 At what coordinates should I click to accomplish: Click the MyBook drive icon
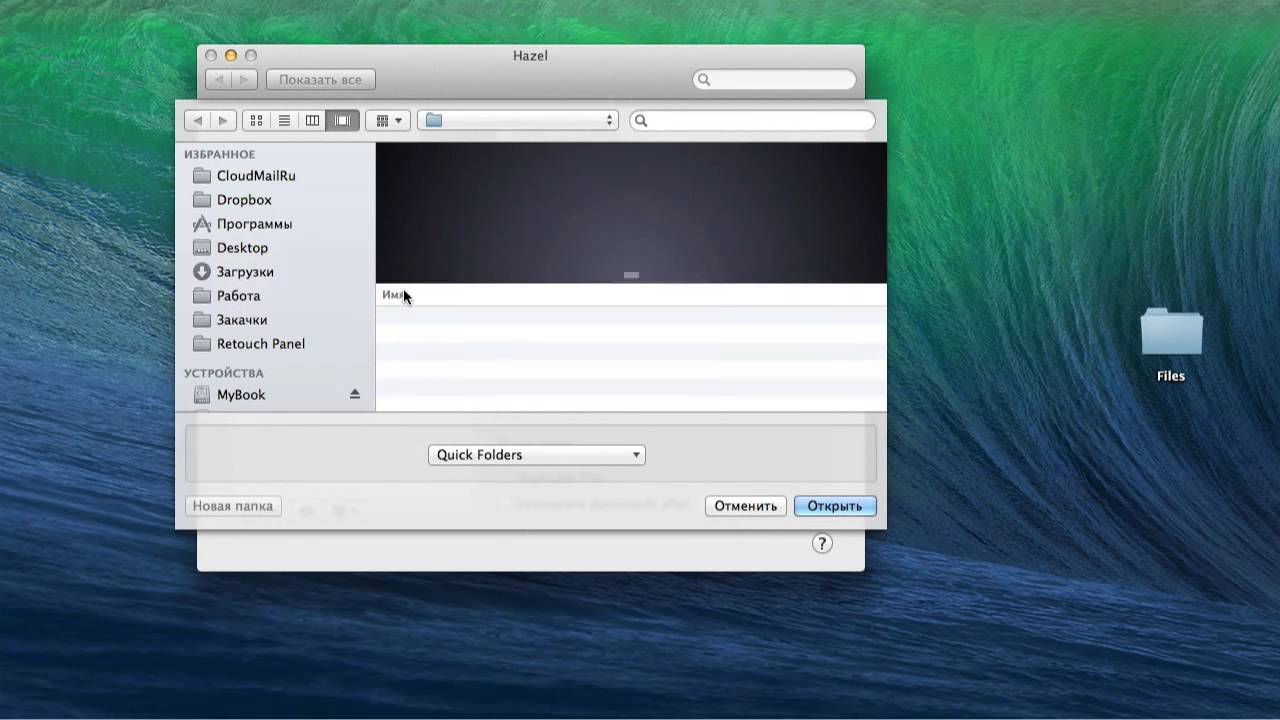point(202,395)
